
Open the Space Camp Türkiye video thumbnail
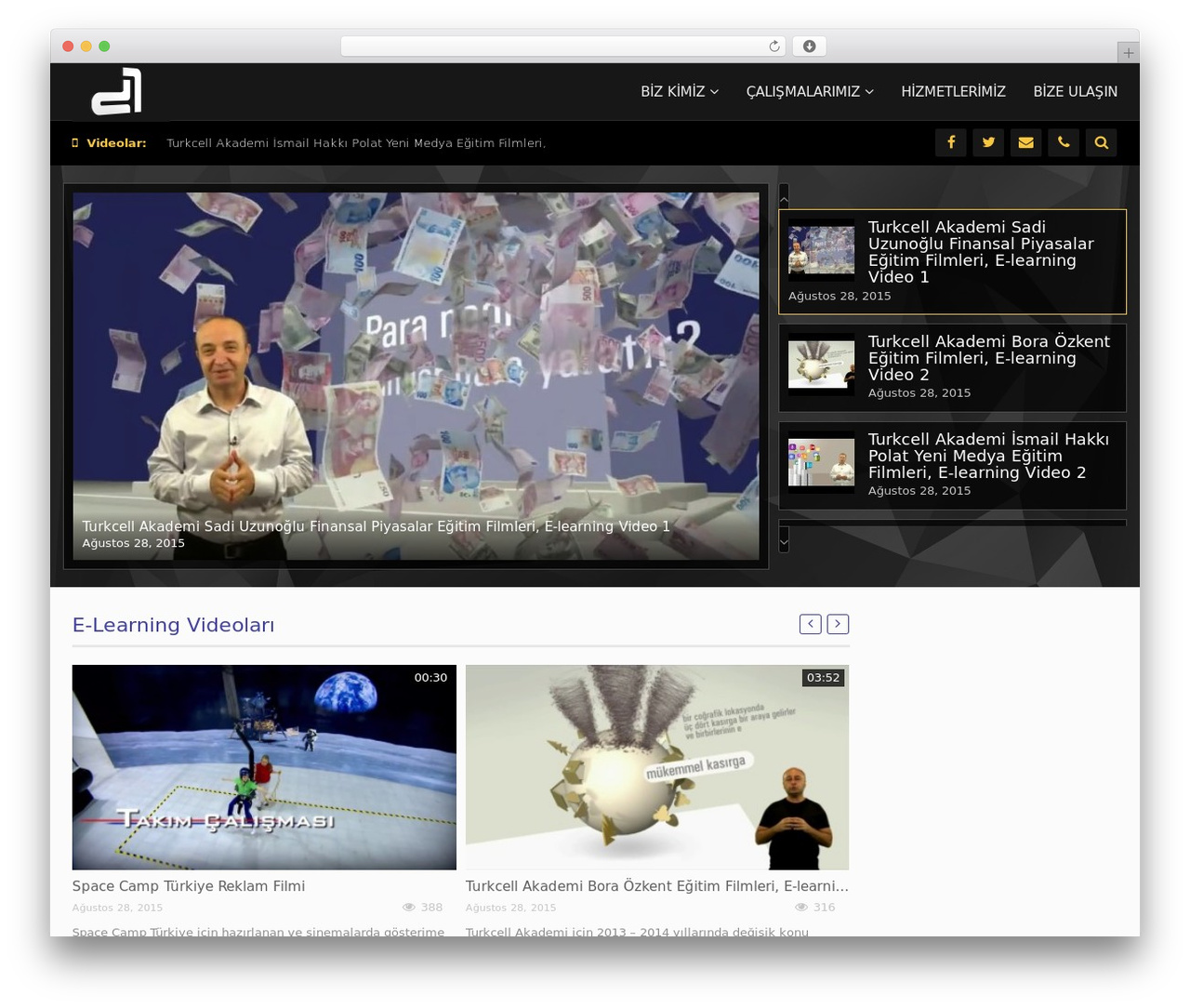click(x=264, y=767)
